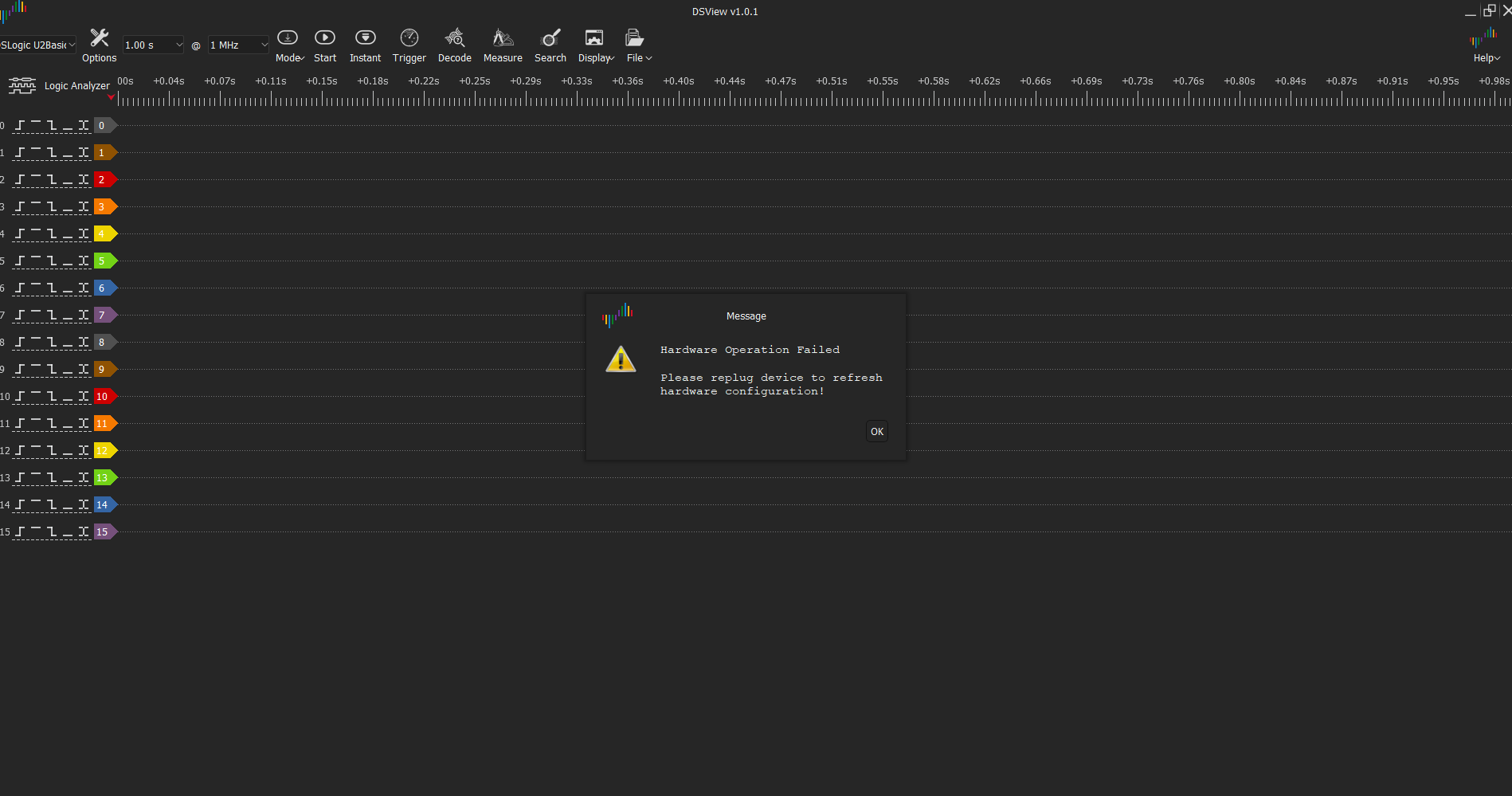
Task: Open the Trigger settings icon
Action: pos(409,37)
